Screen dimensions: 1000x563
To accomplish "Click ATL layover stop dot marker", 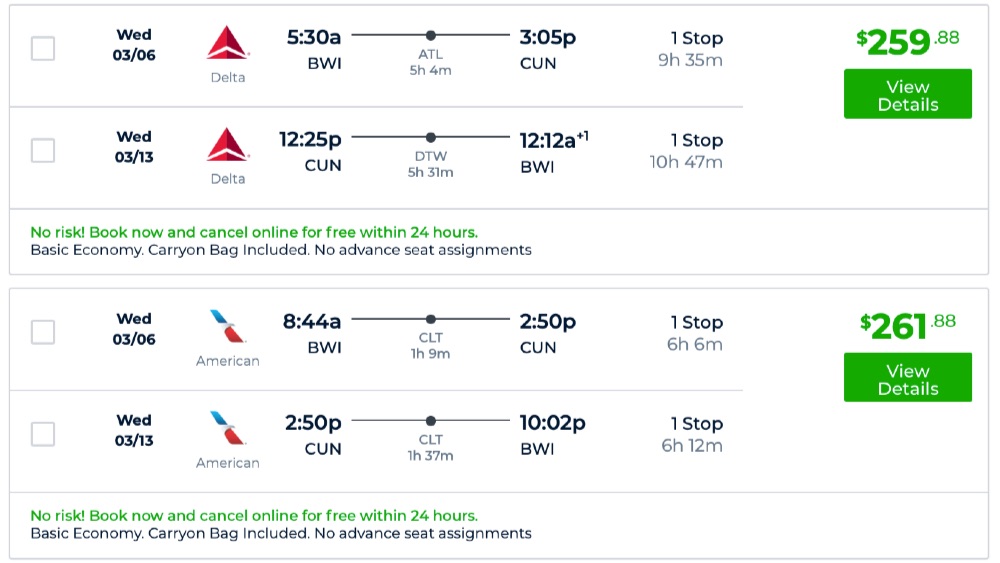I will 431,35.
